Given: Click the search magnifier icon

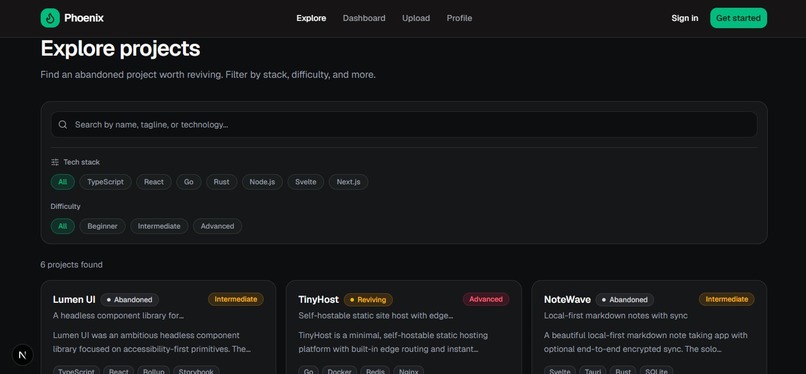Looking at the screenshot, I should coord(63,124).
